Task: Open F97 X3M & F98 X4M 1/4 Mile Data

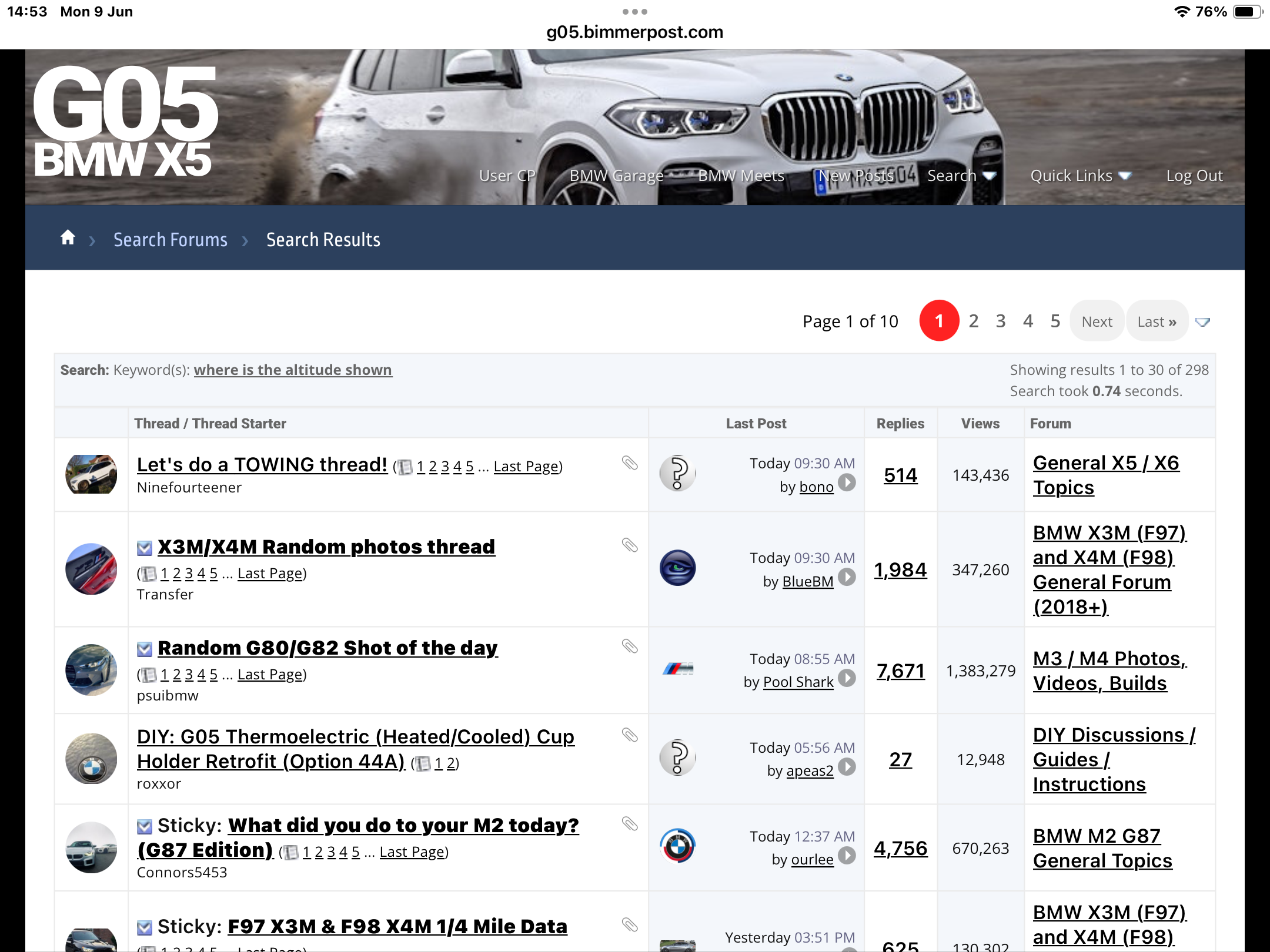Action: [x=397, y=926]
